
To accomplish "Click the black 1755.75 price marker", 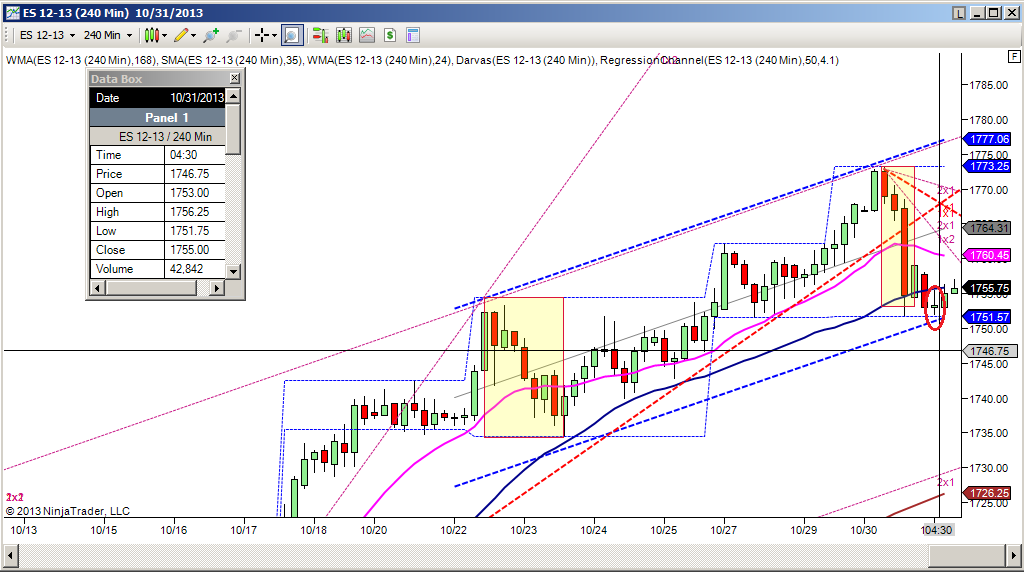I will (x=987, y=288).
